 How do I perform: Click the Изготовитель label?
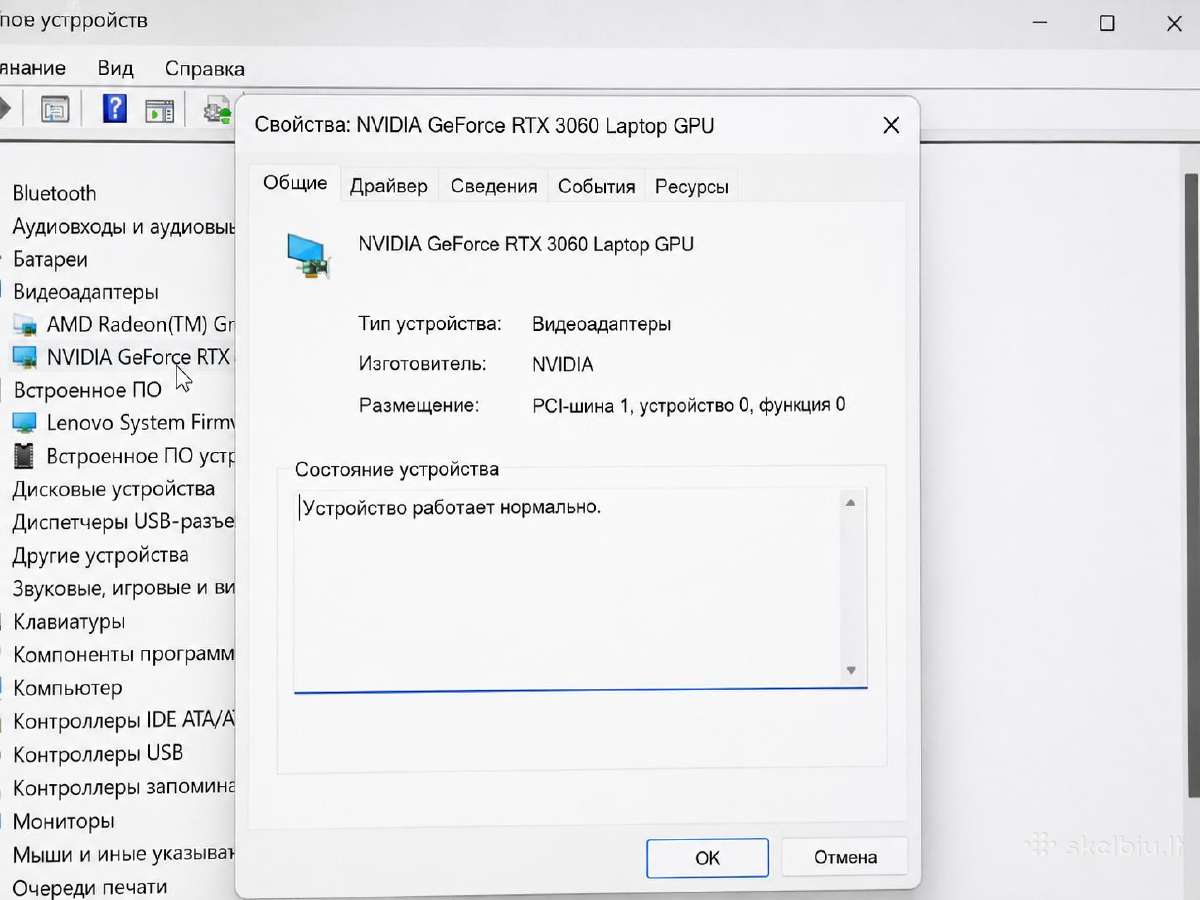click(423, 365)
